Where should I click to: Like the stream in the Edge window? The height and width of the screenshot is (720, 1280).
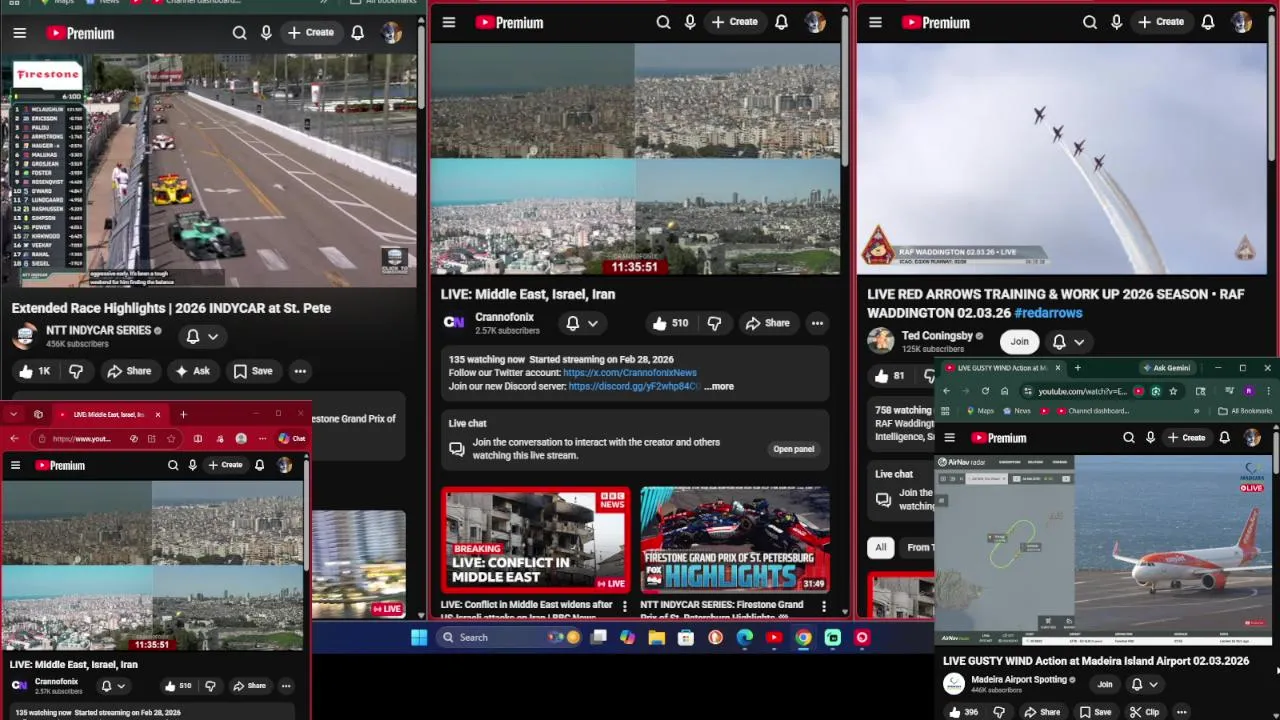click(176, 686)
